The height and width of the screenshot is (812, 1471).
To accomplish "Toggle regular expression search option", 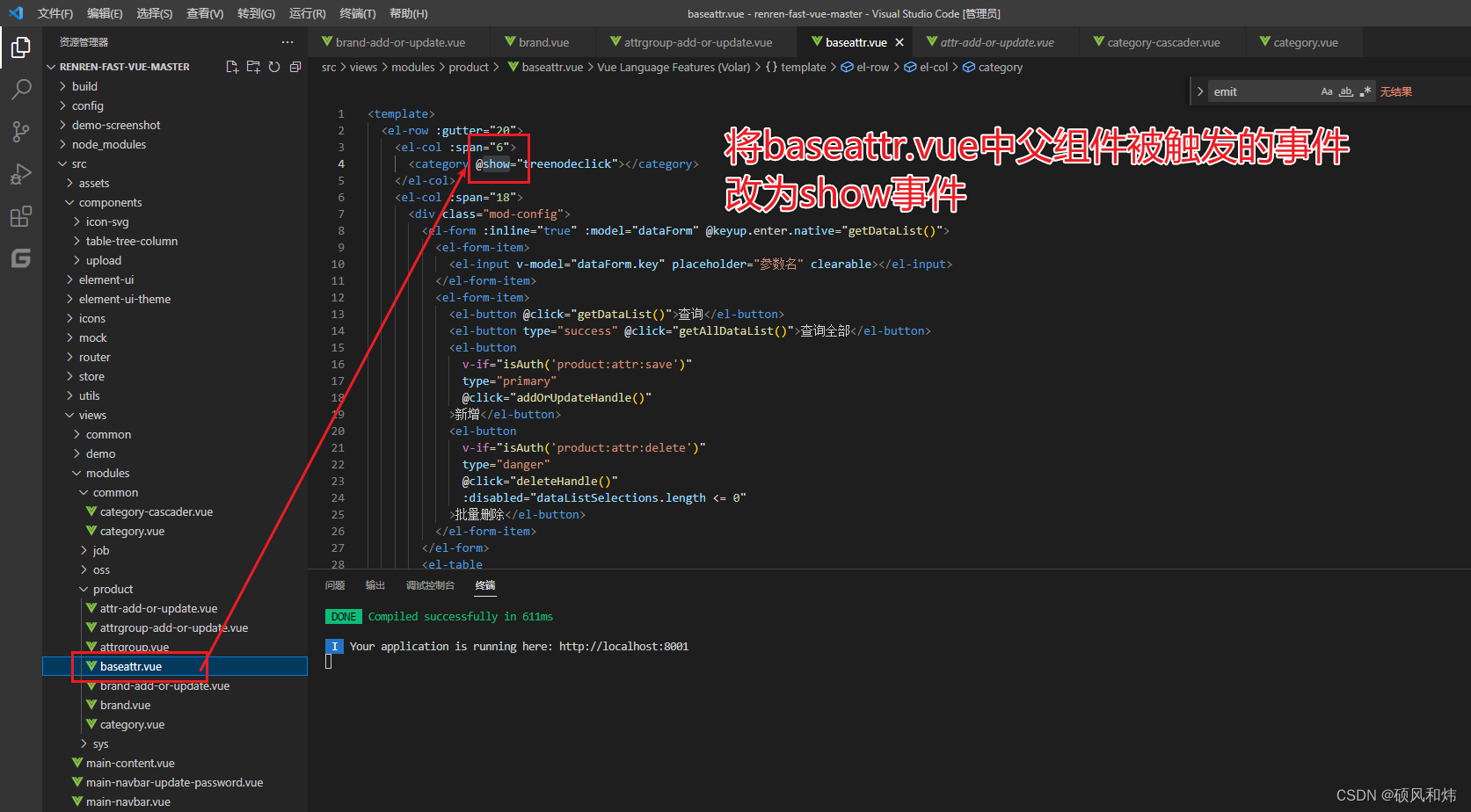I will click(1365, 91).
